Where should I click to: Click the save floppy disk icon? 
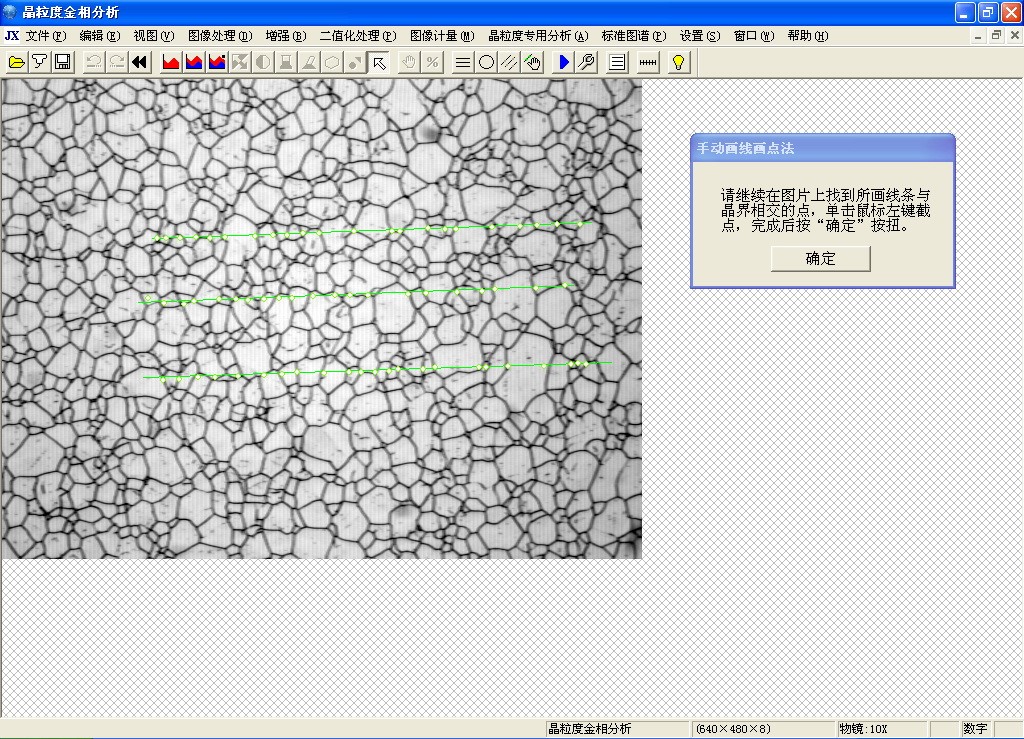(62, 62)
